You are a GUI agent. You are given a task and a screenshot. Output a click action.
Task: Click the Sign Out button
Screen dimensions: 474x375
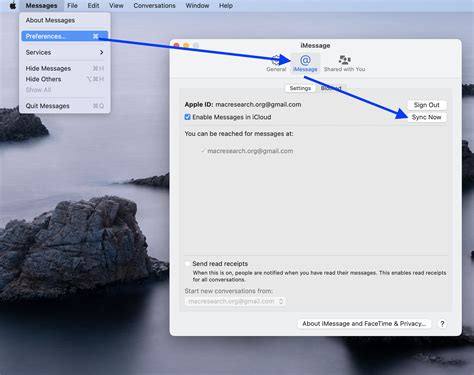(426, 105)
